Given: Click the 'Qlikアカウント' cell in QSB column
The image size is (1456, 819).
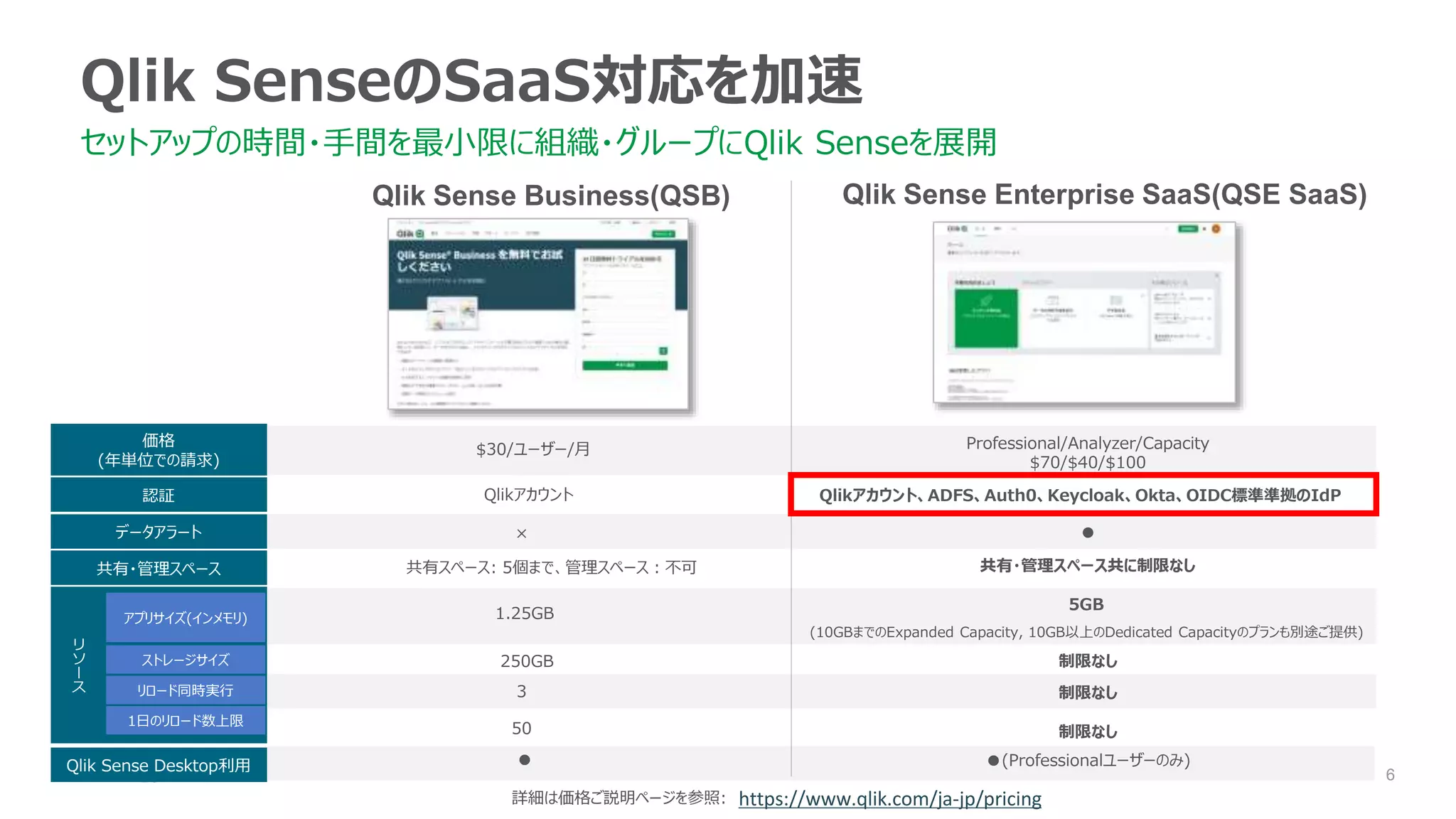Looking at the screenshot, I should coord(529,495).
